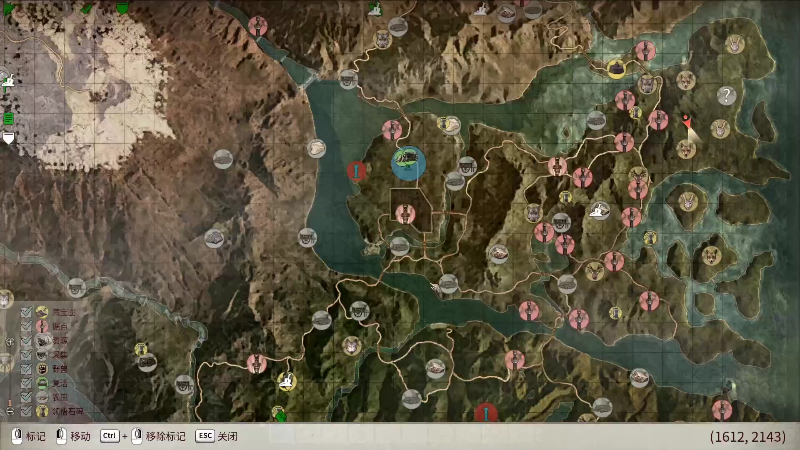The image size is (800, 450).
Task: Toggle the gray cart legend checkbox
Action: [x=27, y=354]
